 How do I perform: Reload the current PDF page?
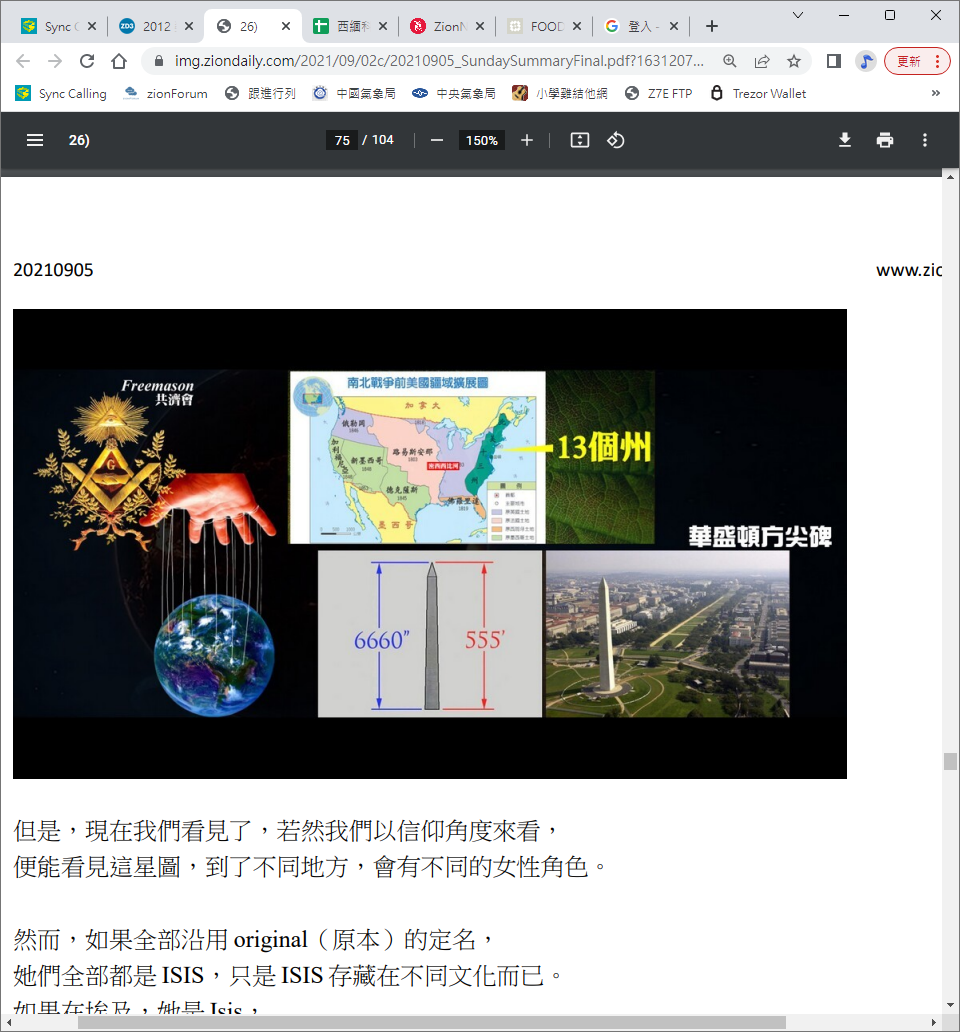click(x=87, y=61)
